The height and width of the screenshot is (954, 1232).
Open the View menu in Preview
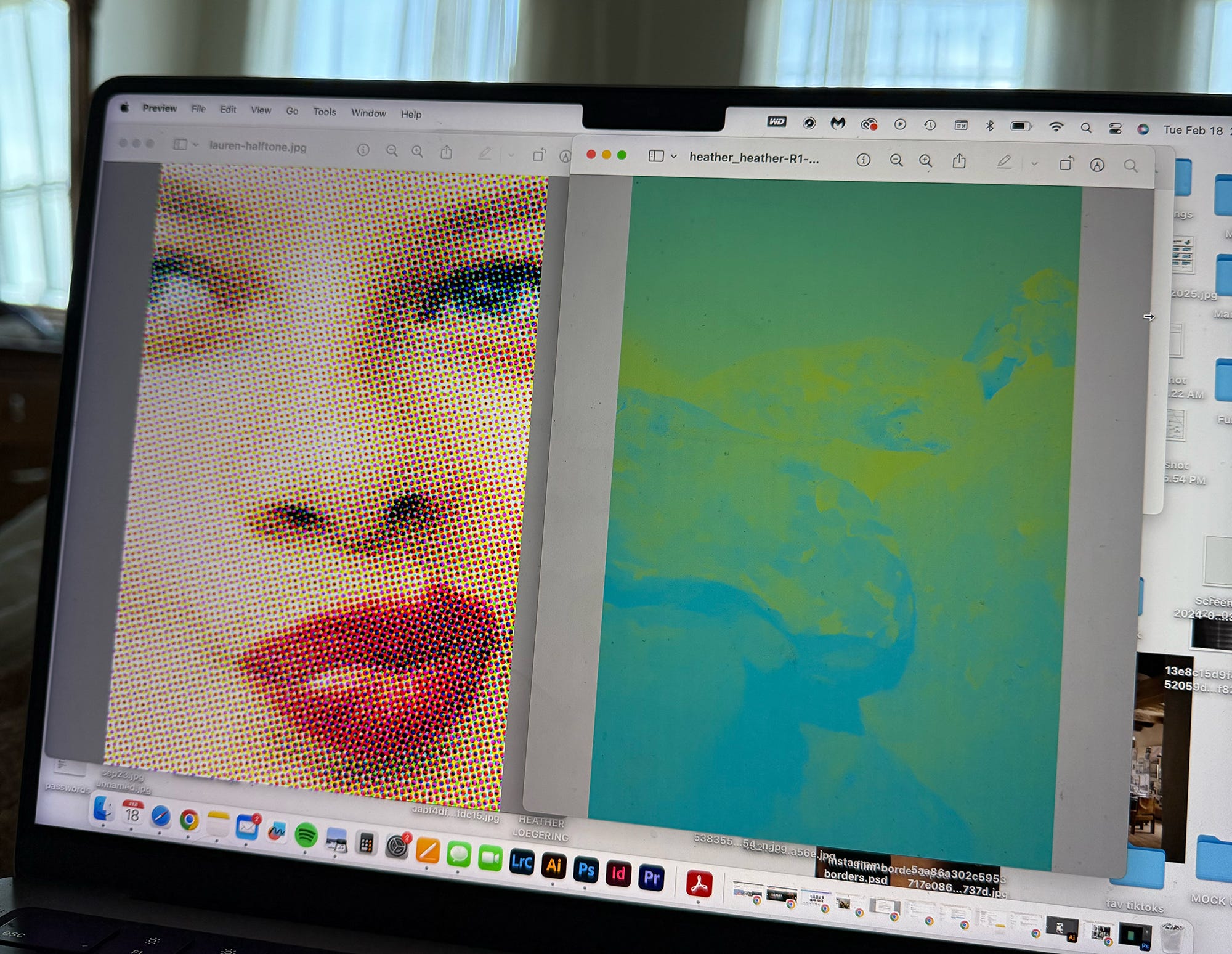point(261,110)
